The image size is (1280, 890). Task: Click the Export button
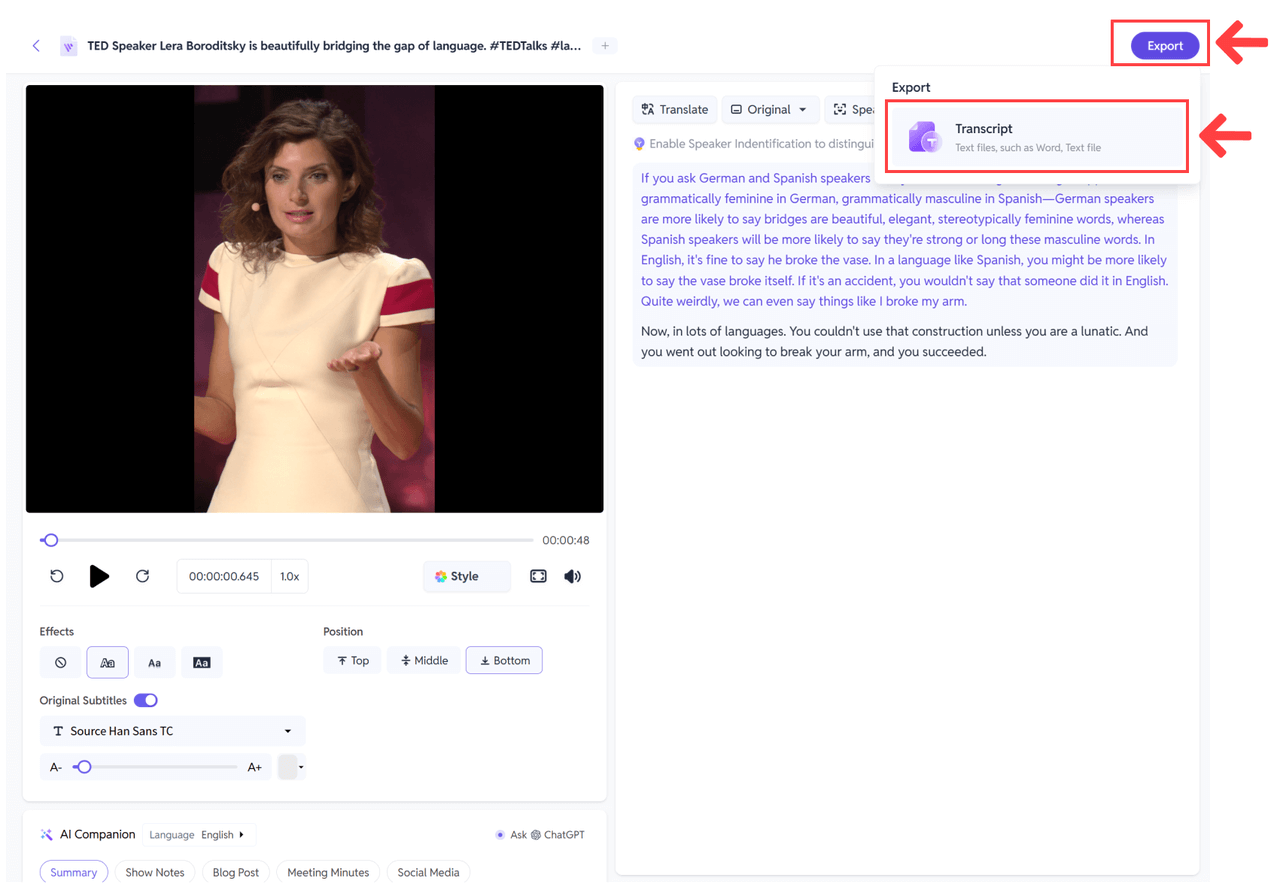click(1164, 46)
